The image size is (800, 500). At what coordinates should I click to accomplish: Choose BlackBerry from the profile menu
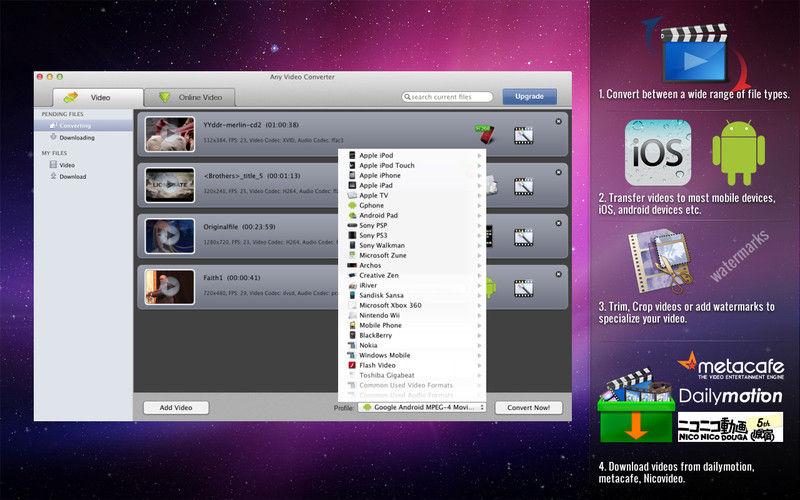(x=412, y=335)
